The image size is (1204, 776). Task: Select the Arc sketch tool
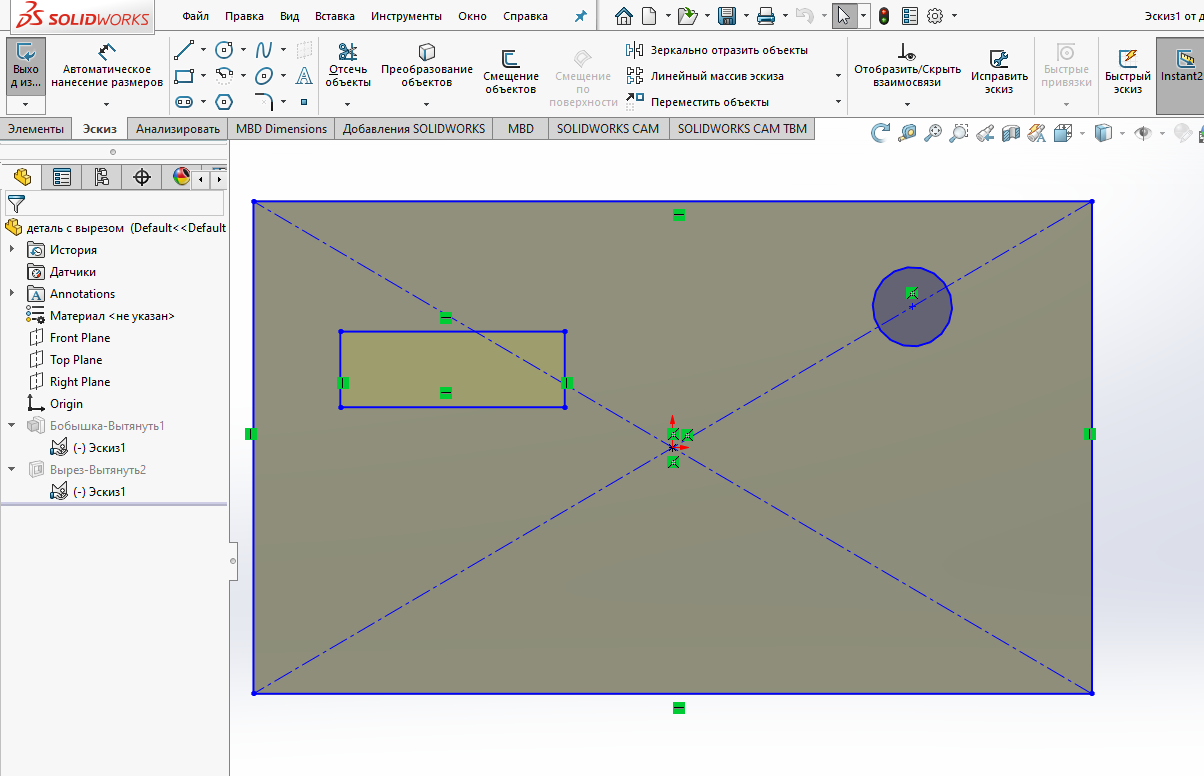(224, 75)
